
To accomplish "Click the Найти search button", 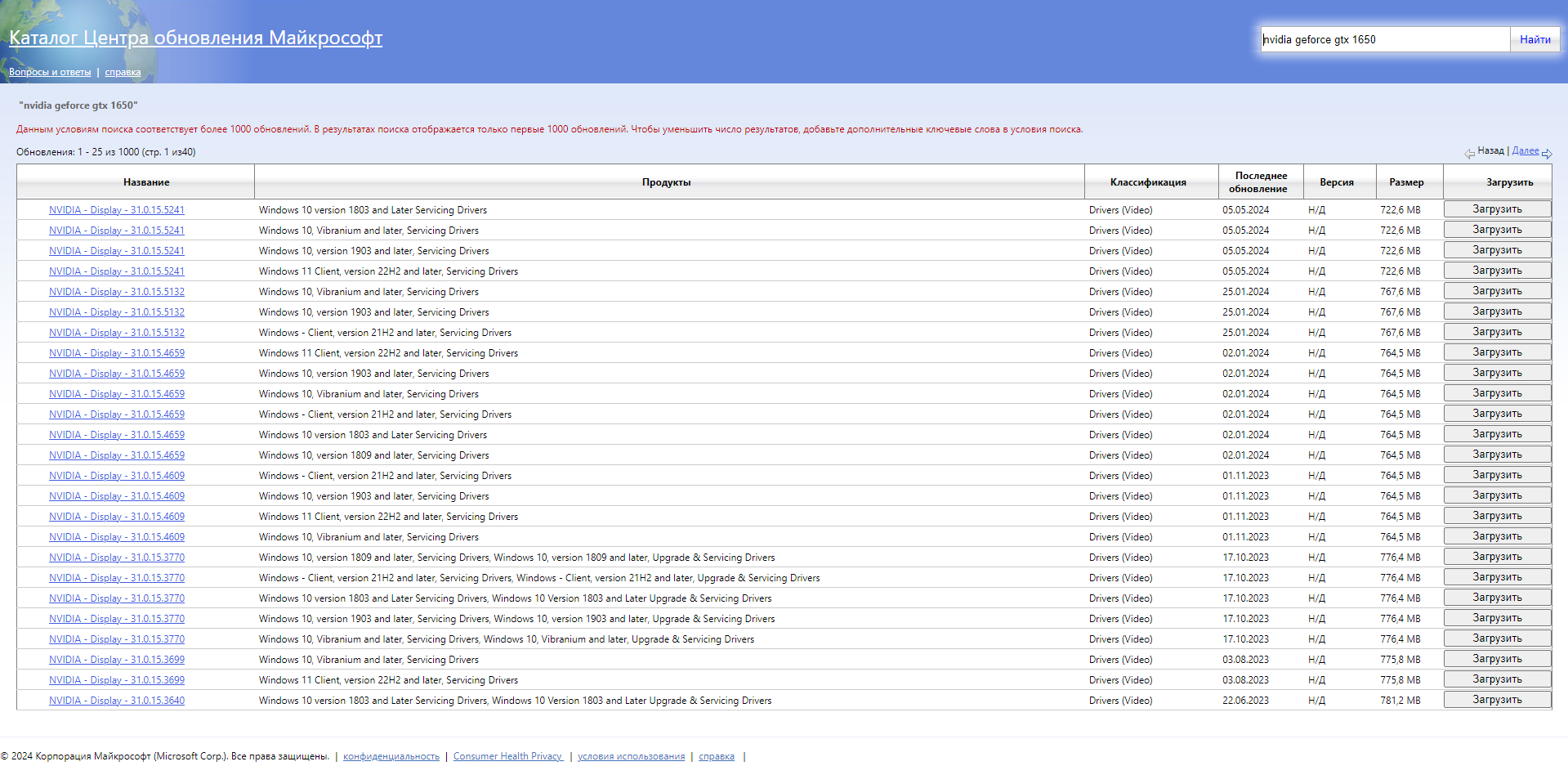I will pos(1534,39).
